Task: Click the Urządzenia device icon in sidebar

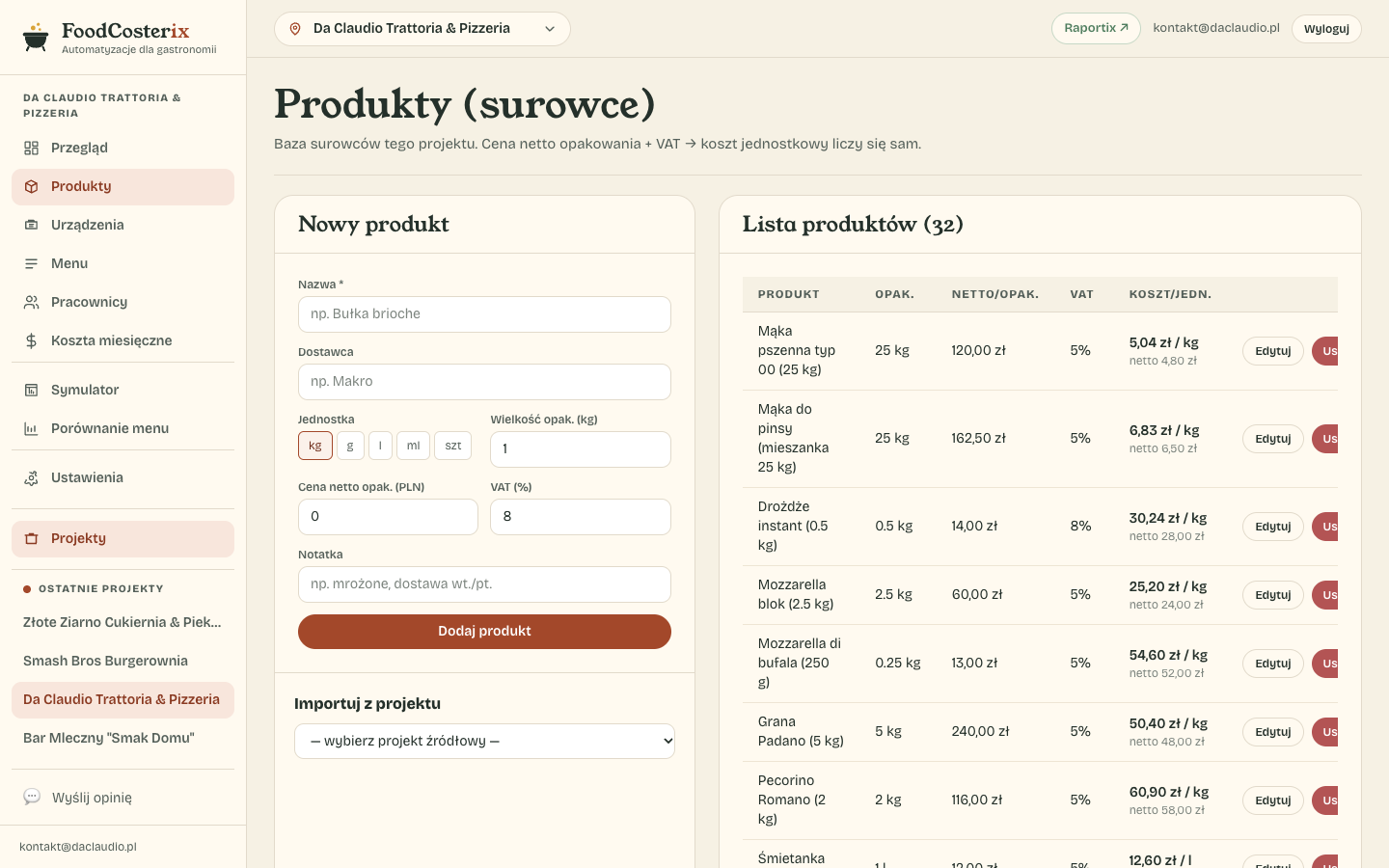Action: point(32,225)
